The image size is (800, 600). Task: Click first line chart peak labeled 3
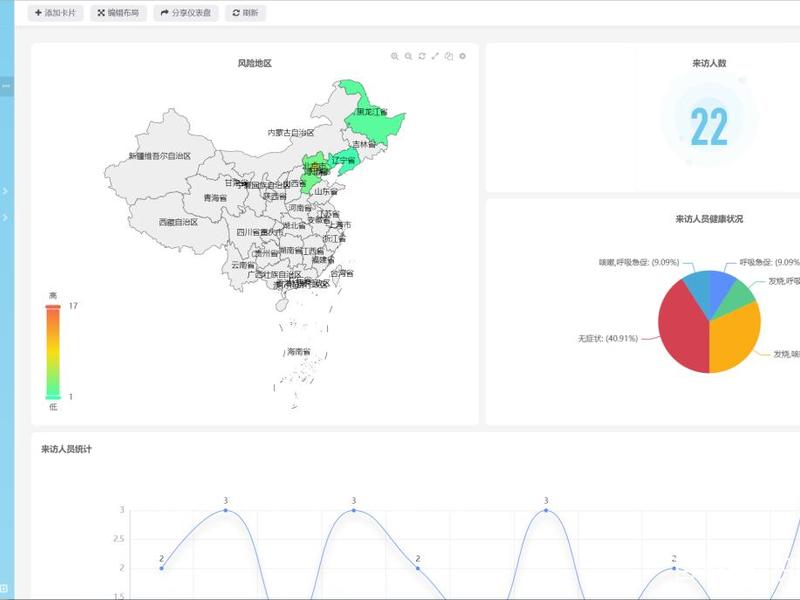(226, 510)
